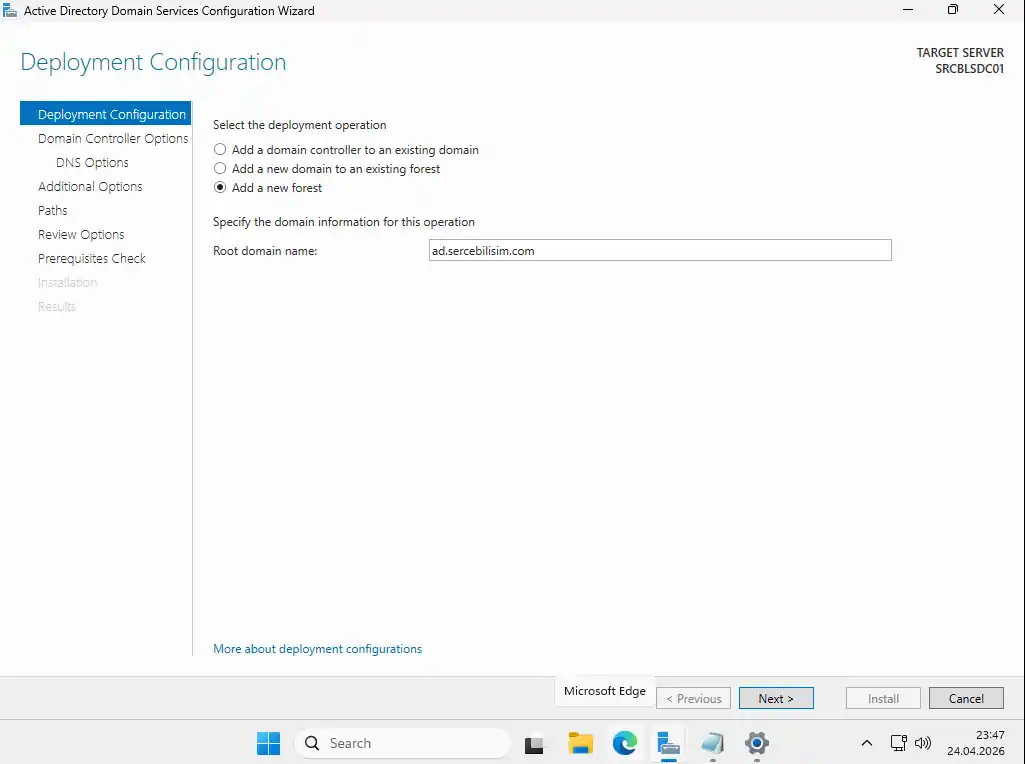Viewport: 1025px width, 764px height.
Task: Click the Previous button
Action: 693,698
